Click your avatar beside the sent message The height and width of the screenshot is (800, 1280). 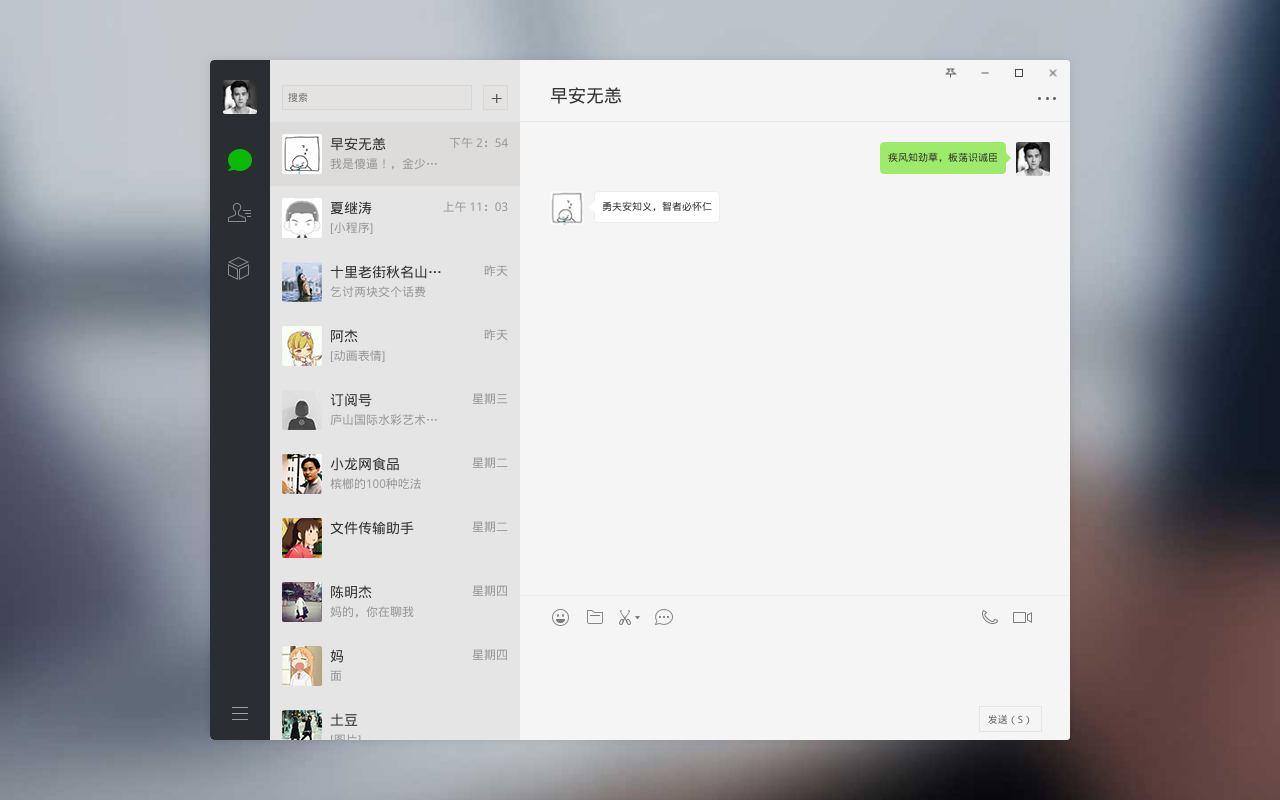tap(1033, 159)
